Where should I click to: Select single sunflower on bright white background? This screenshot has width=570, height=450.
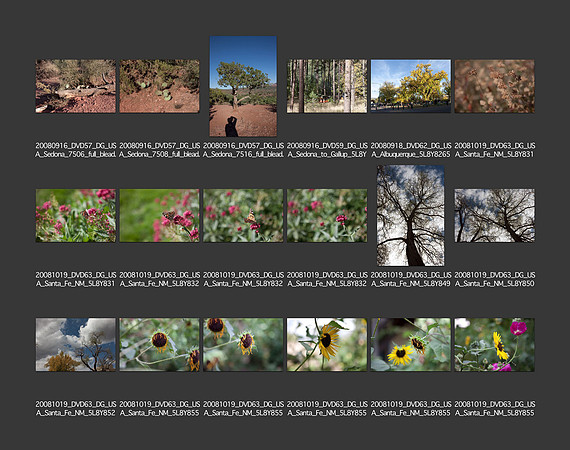(327, 345)
